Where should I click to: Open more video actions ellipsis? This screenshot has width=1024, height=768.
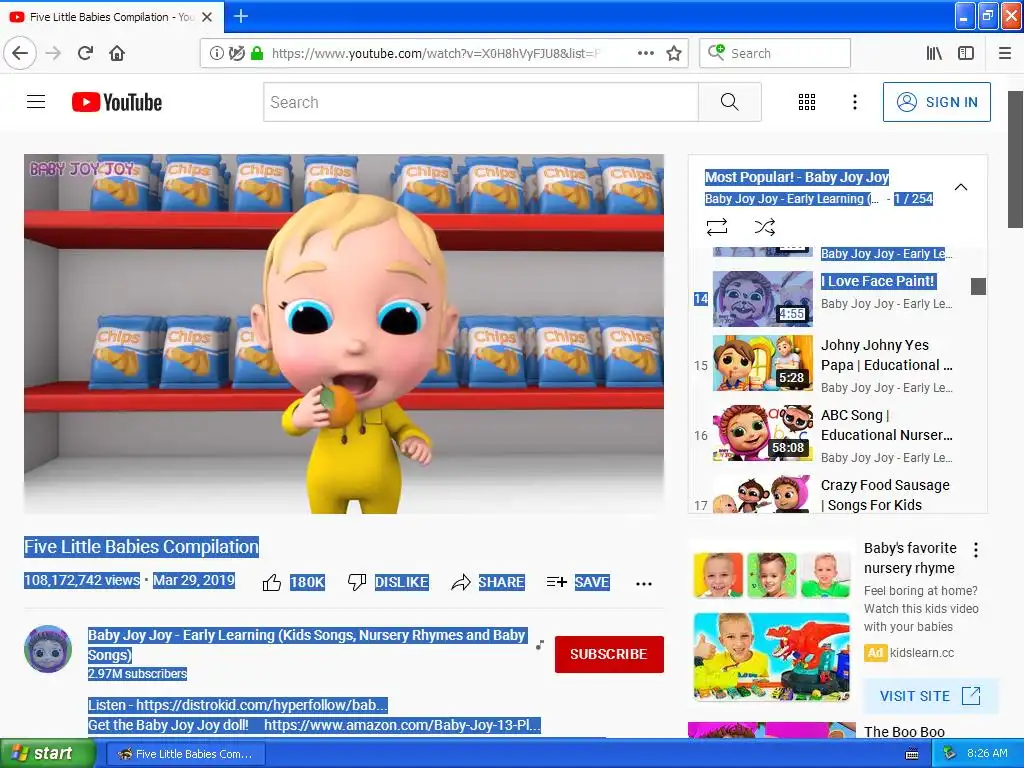point(644,584)
